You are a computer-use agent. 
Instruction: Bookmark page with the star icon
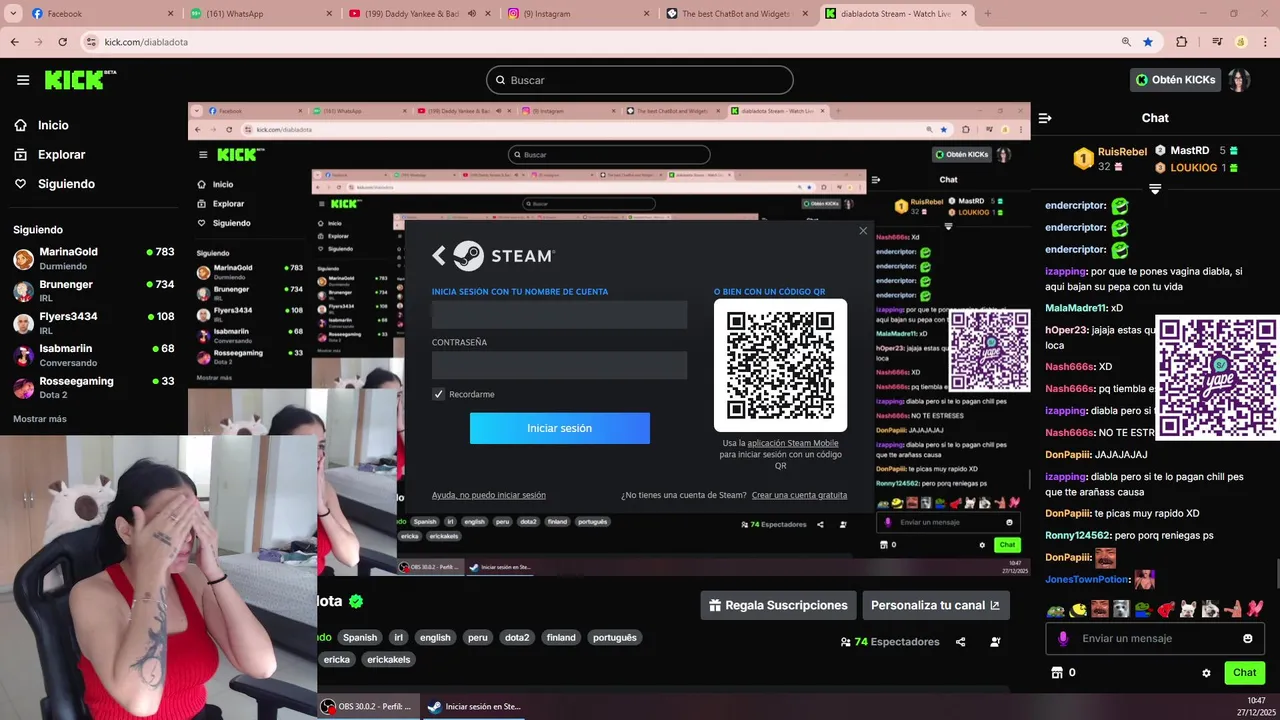tap(1148, 42)
